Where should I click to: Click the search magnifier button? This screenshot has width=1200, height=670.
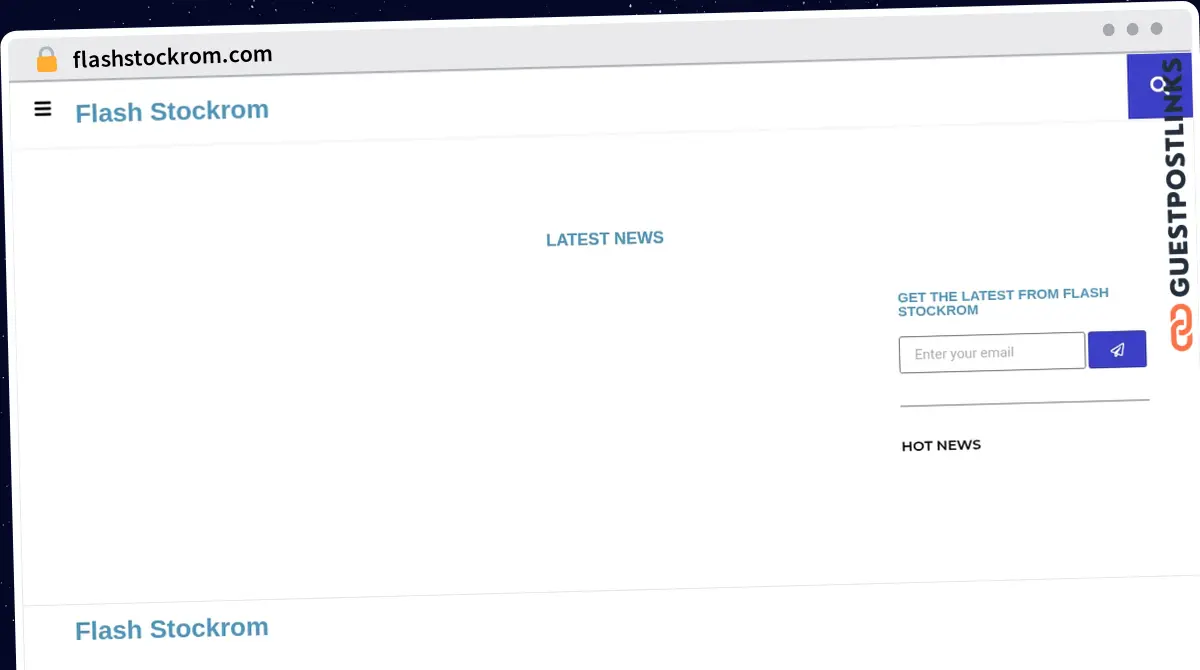1159,86
